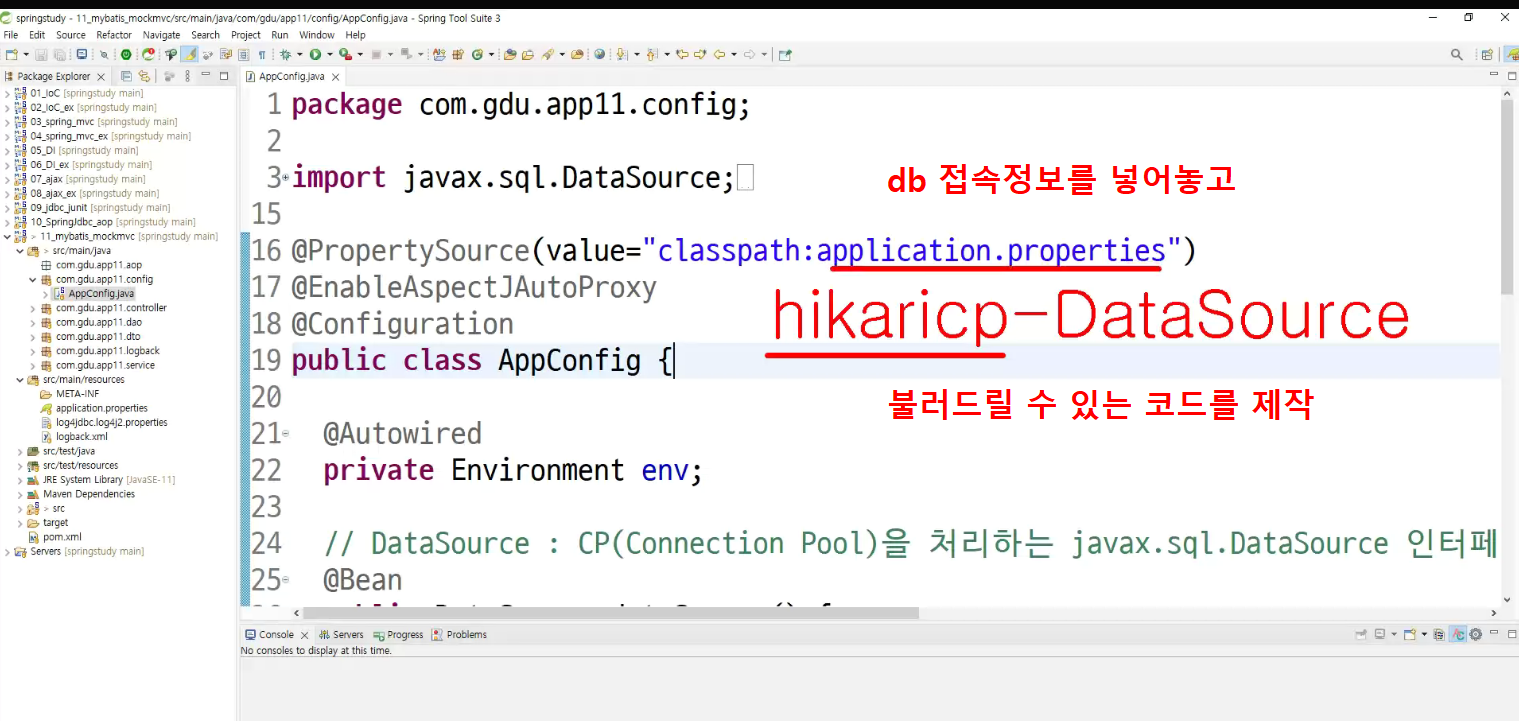Click the Relaunch green circular arrow icon
1519x721 pixels.
(148, 54)
